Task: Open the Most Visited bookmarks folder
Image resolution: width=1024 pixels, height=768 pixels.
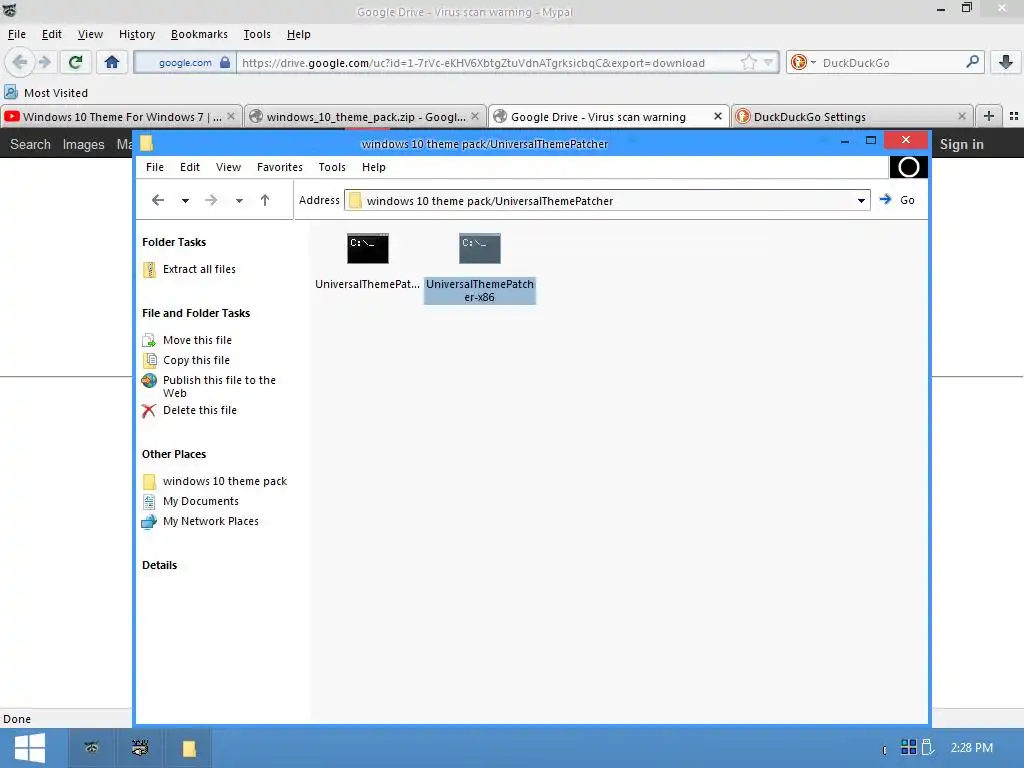Action: pyautogui.click(x=46, y=93)
